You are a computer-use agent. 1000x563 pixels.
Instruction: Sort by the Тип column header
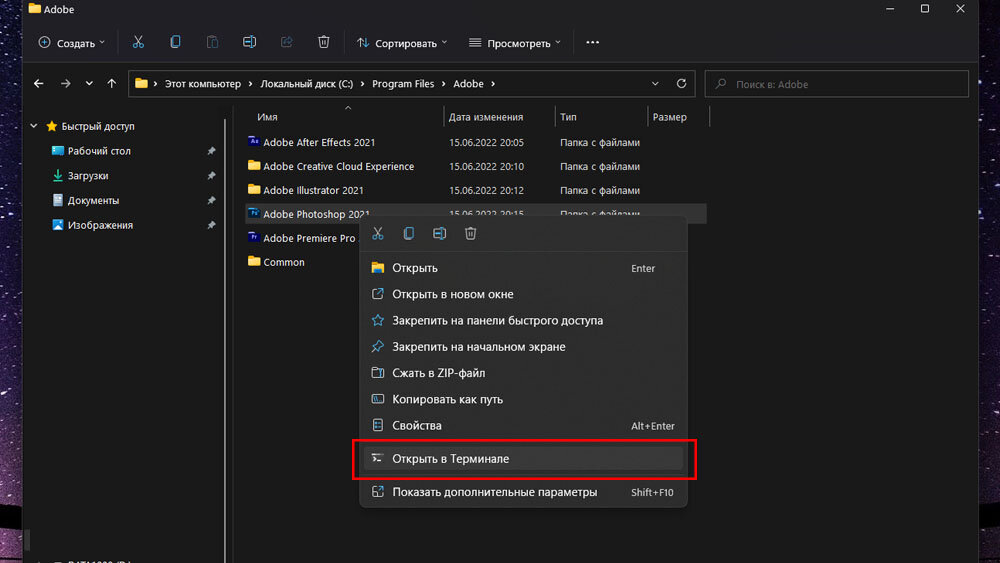[568, 117]
